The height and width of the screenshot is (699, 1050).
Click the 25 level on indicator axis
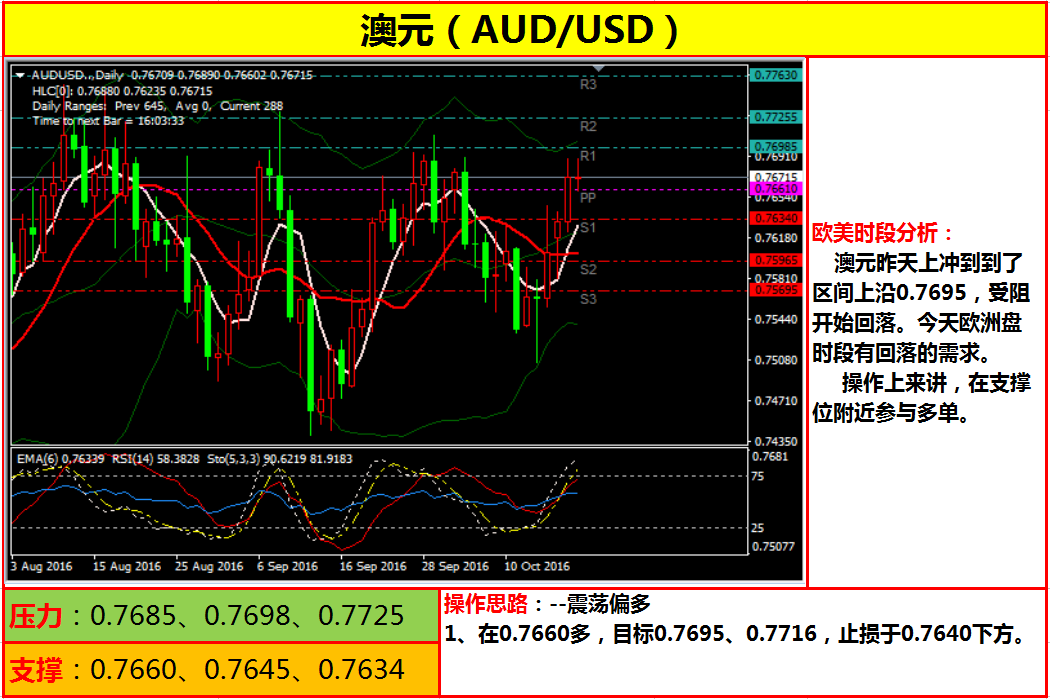(757, 528)
